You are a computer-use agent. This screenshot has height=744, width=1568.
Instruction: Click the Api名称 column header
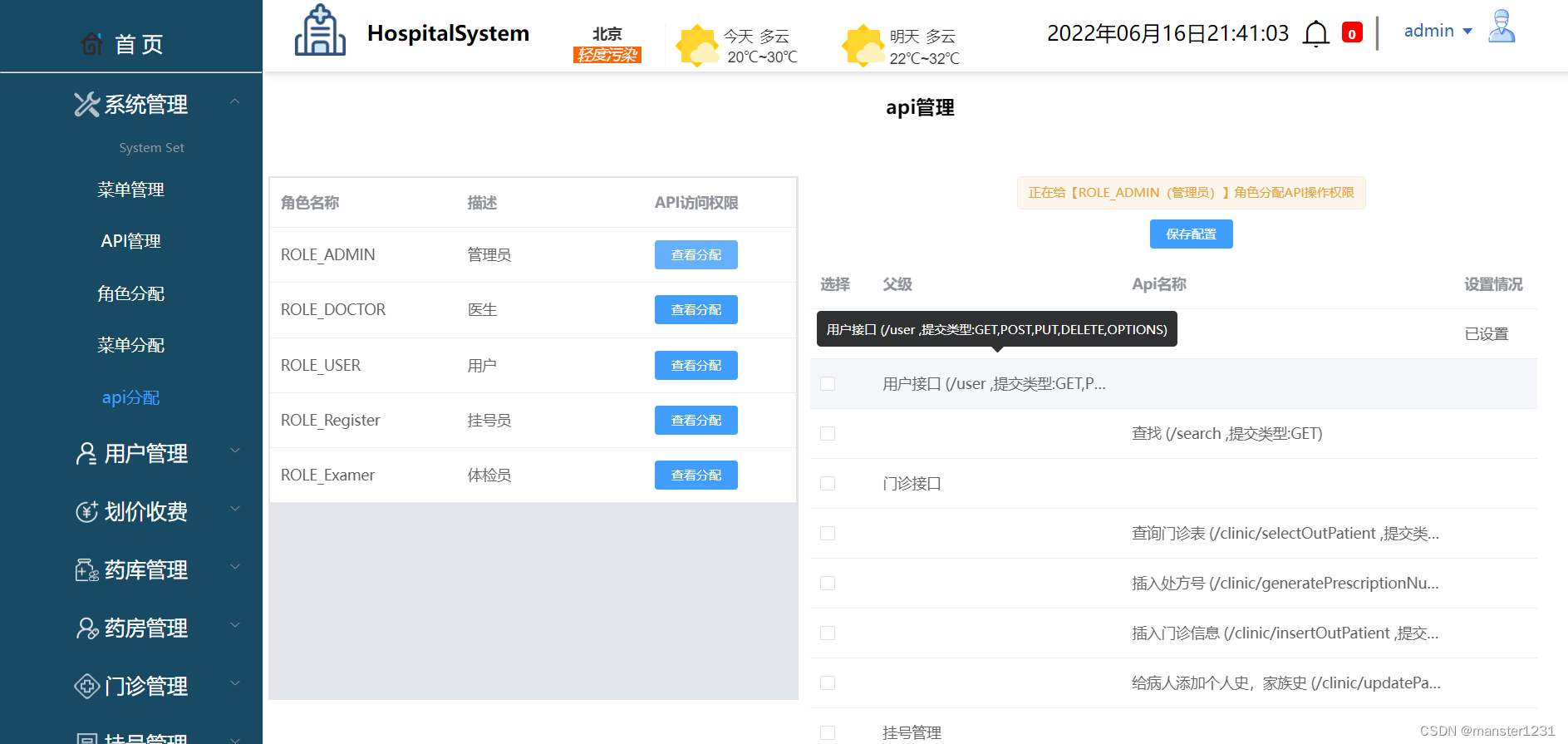(x=1159, y=284)
